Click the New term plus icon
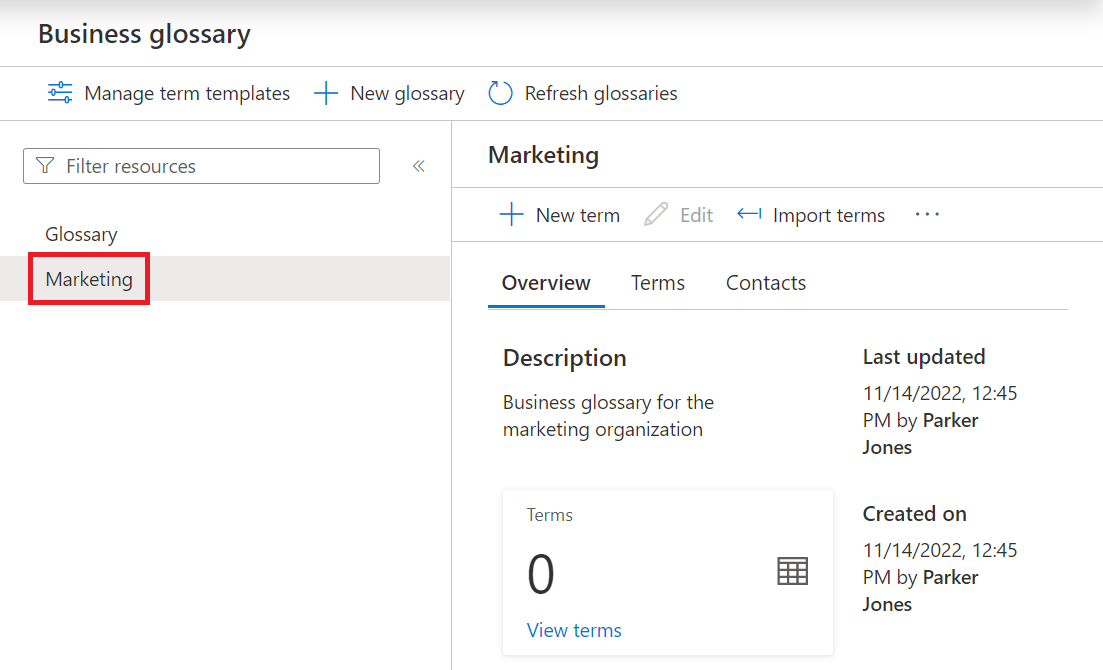 511,215
